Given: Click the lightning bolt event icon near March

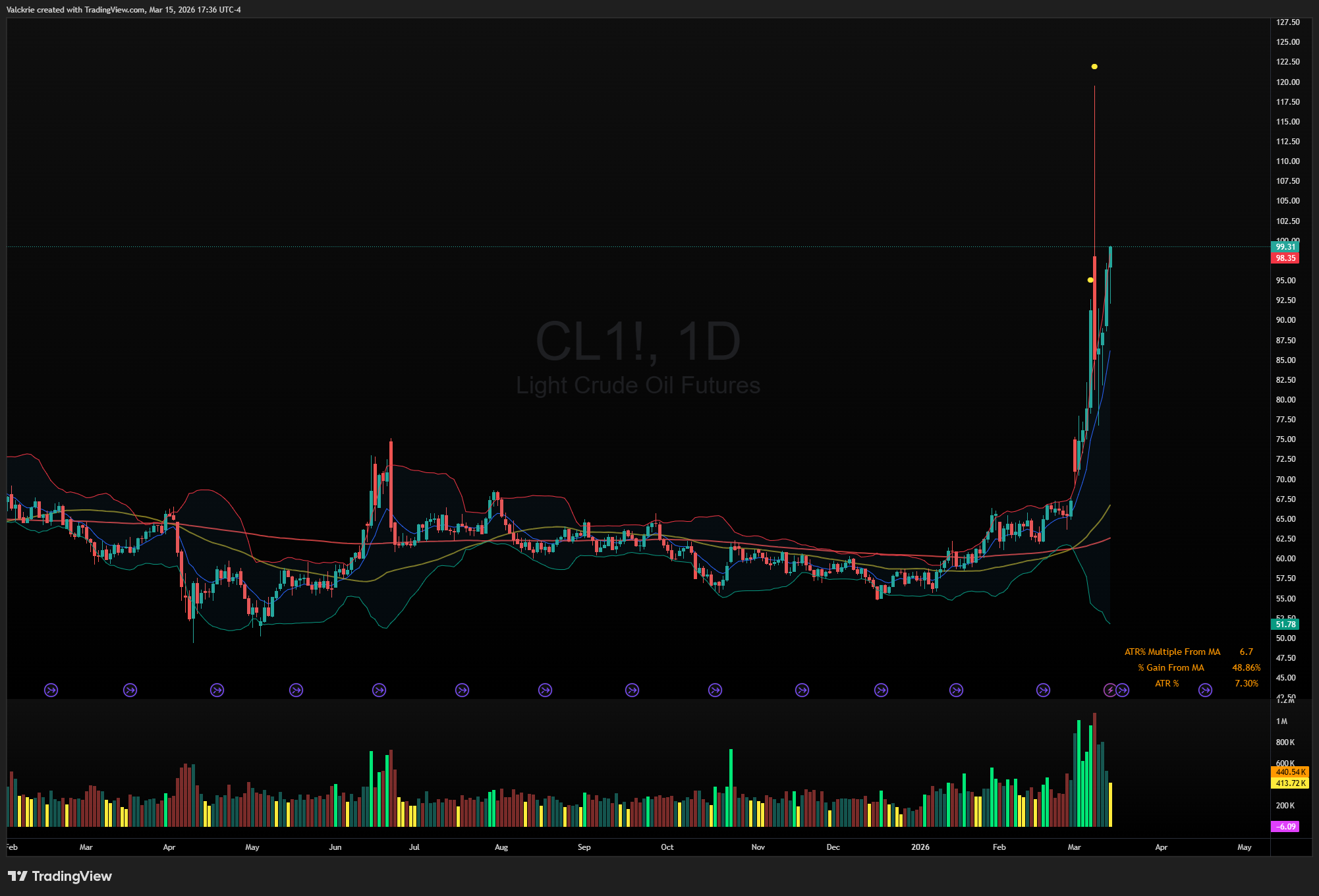Looking at the screenshot, I should click(1110, 690).
